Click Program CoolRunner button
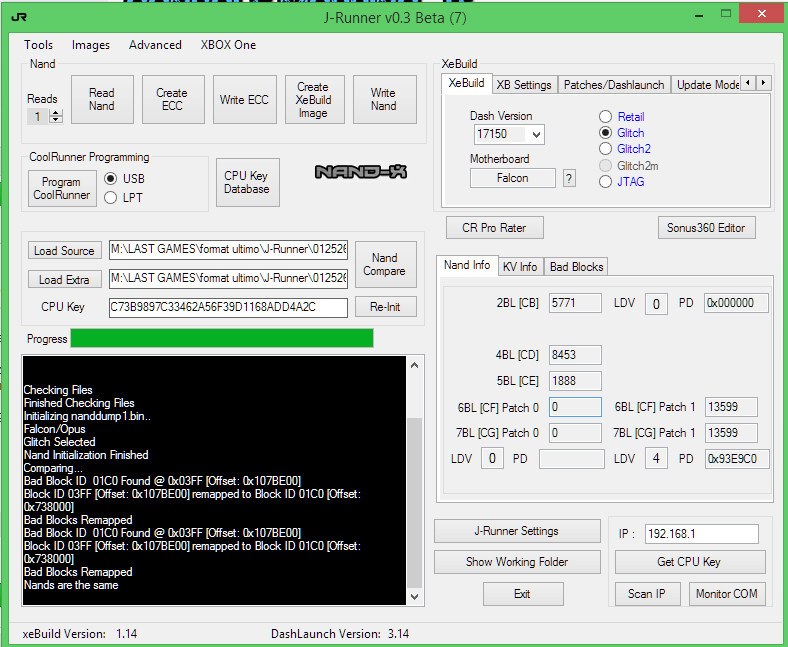The image size is (788, 647). point(62,189)
